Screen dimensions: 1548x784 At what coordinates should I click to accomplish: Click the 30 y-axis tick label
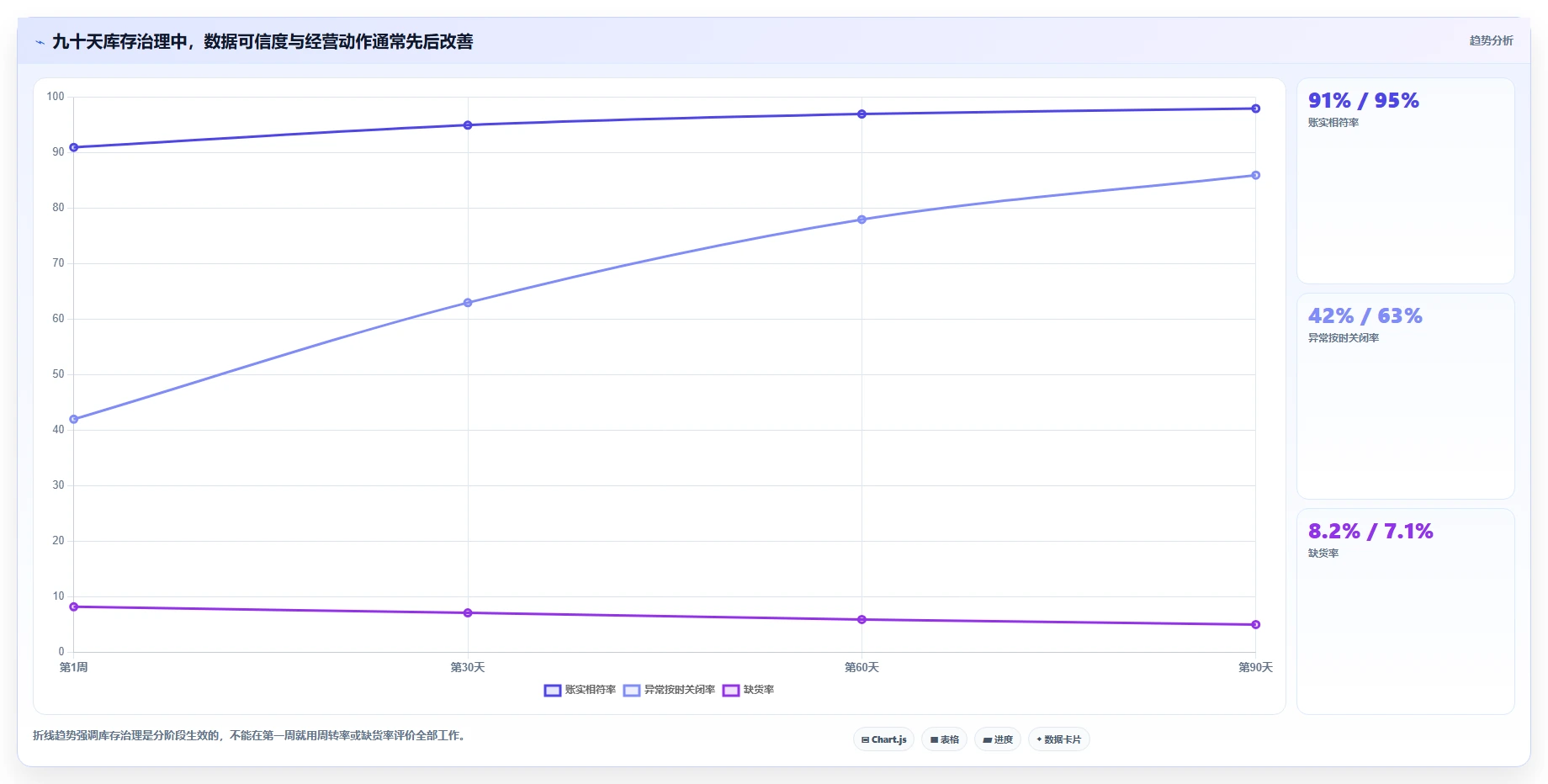point(58,485)
